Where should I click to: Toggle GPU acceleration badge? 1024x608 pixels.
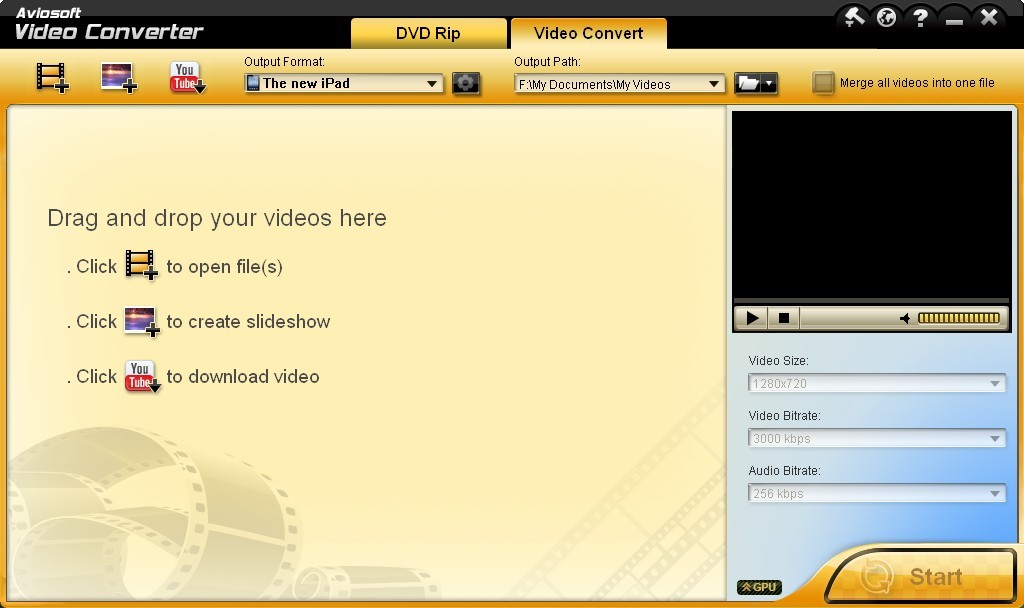coord(759,587)
